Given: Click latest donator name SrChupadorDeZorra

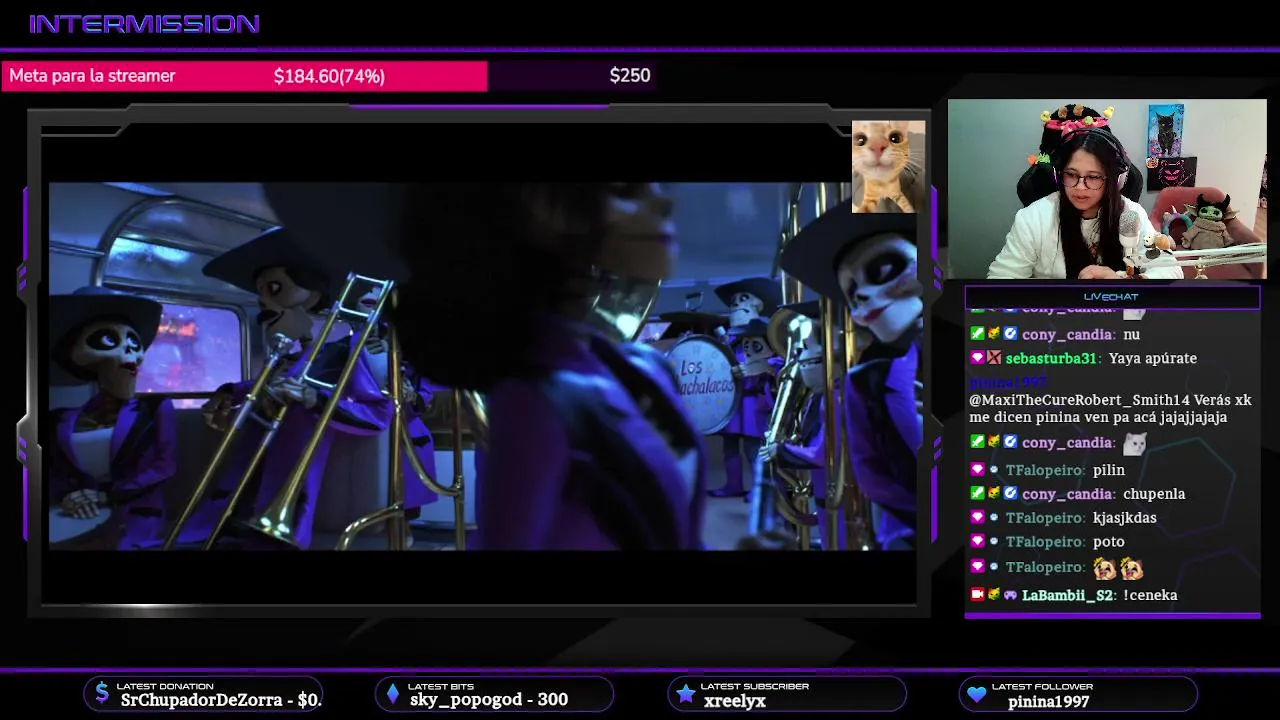Looking at the screenshot, I should [x=201, y=700].
